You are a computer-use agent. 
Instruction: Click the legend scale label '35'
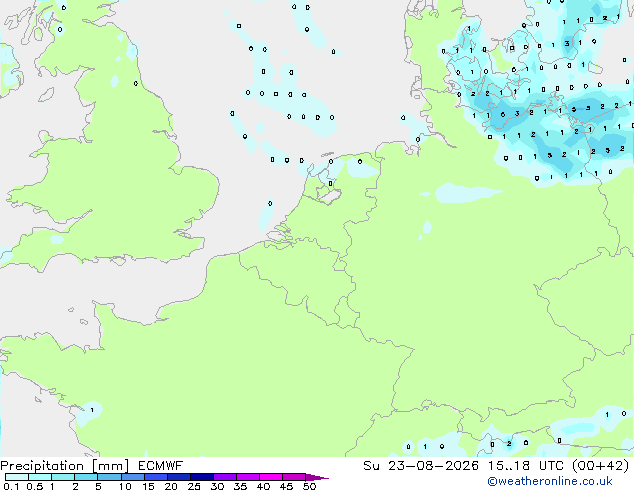pyautogui.click(x=241, y=486)
